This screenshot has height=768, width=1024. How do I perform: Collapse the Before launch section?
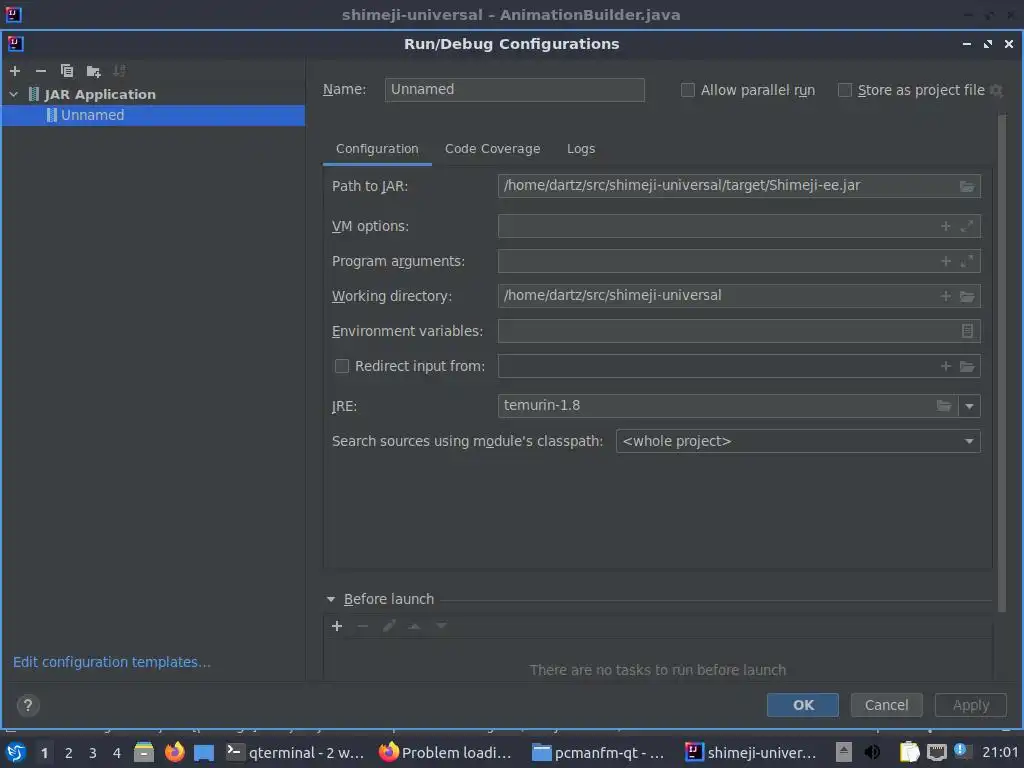[330, 600]
